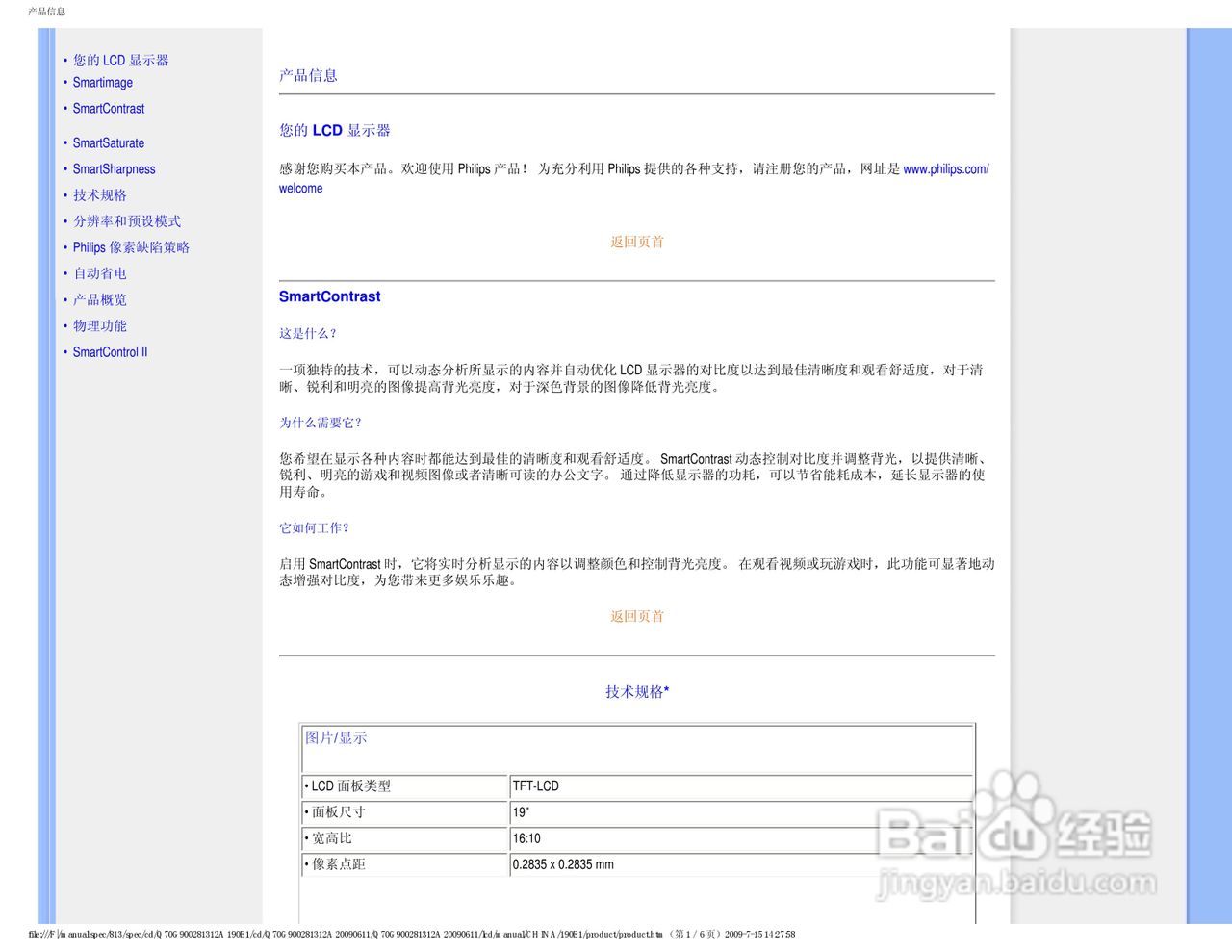The height and width of the screenshot is (952, 1232).
Task: Click the 19" value cell
Action: pos(740,812)
